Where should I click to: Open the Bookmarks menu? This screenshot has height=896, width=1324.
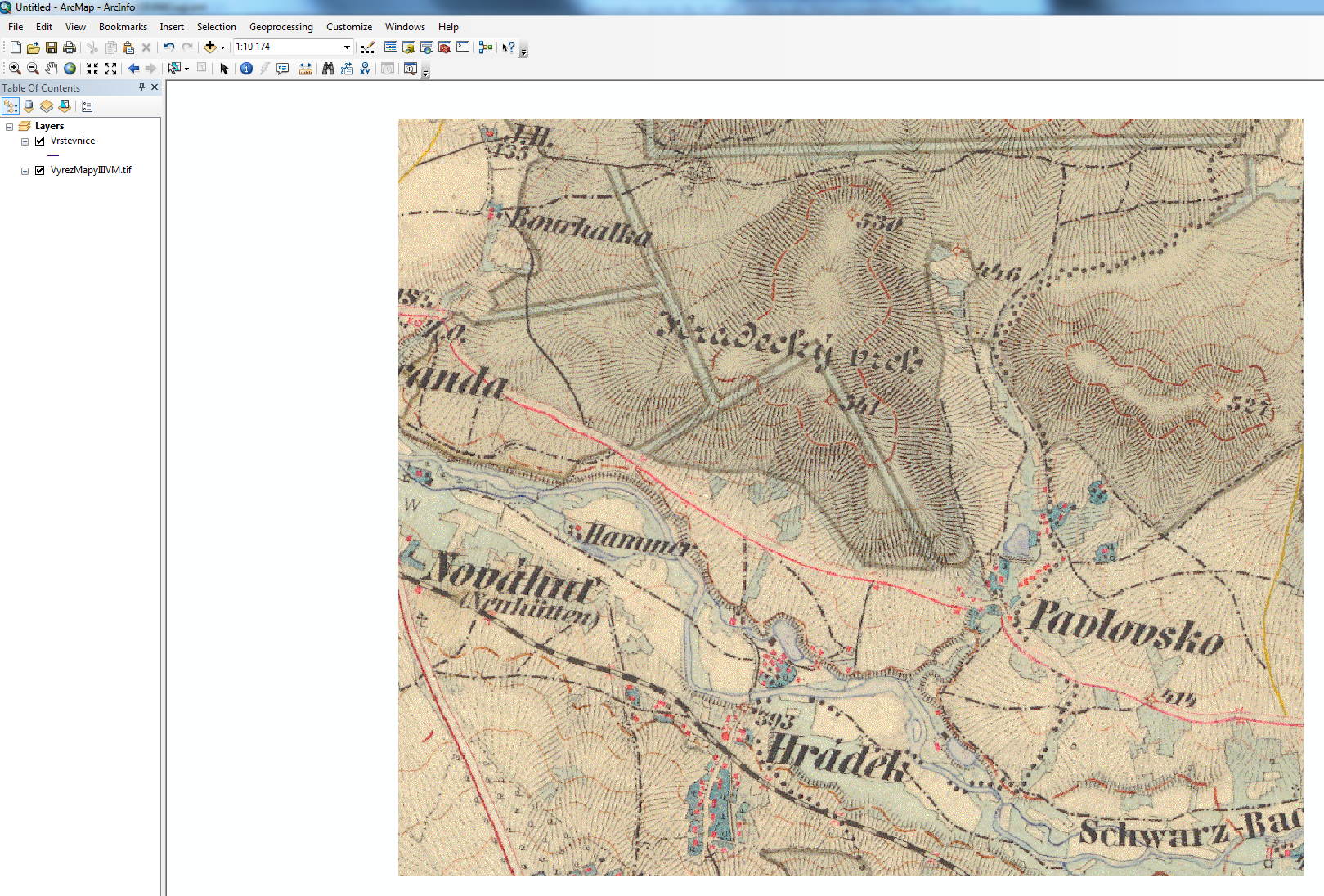click(123, 27)
